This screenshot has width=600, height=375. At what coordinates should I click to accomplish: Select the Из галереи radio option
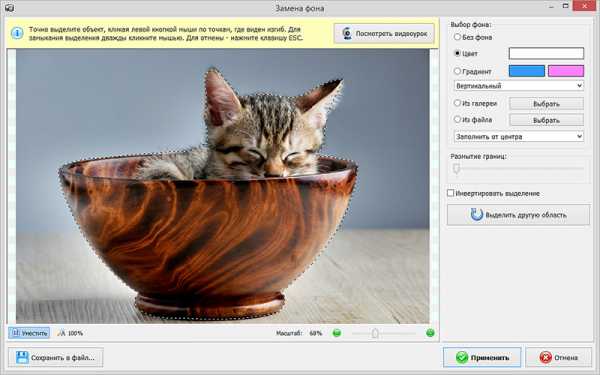tap(457, 103)
